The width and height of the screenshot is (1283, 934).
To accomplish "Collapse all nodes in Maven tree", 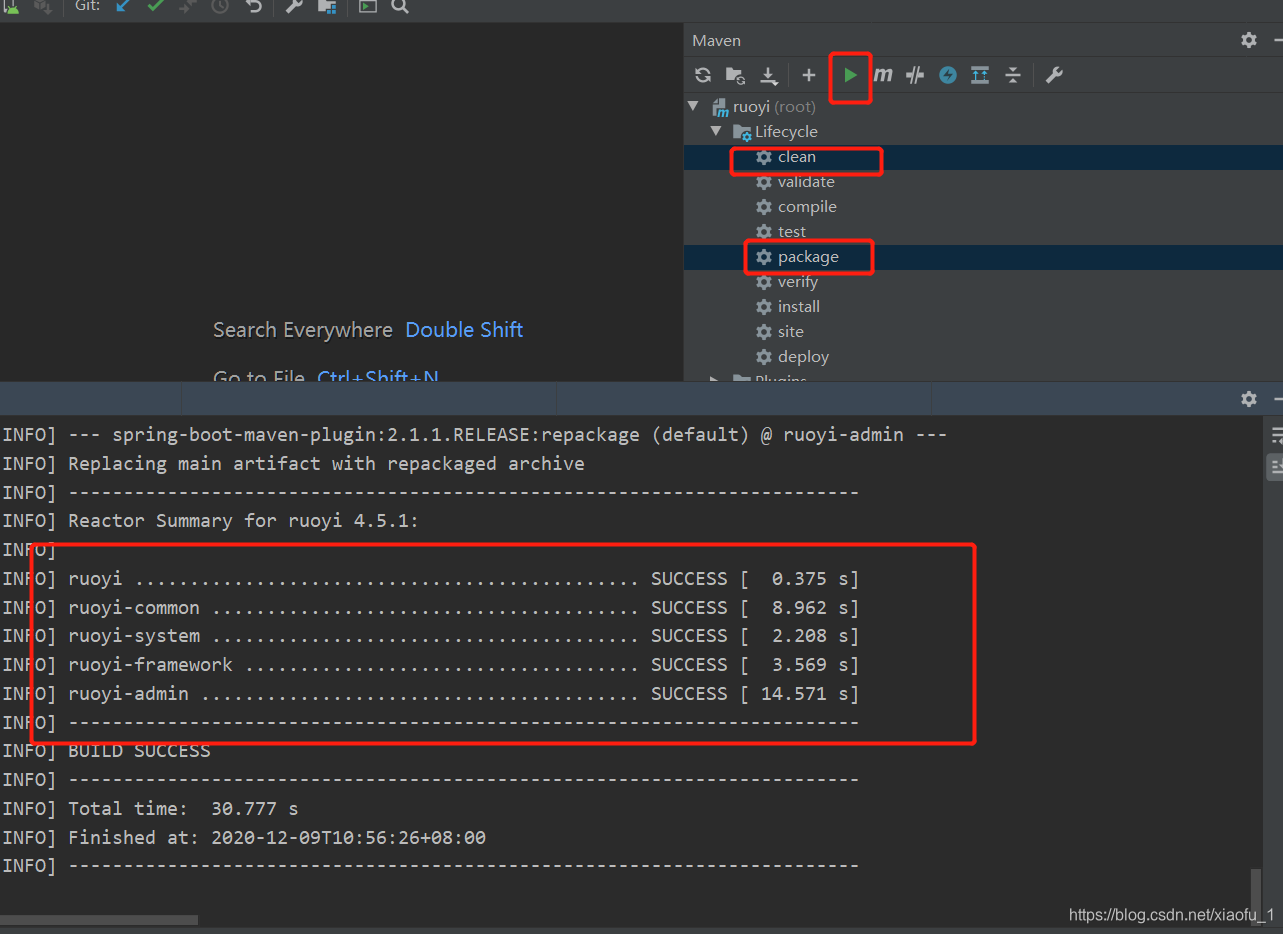I will 1013,75.
